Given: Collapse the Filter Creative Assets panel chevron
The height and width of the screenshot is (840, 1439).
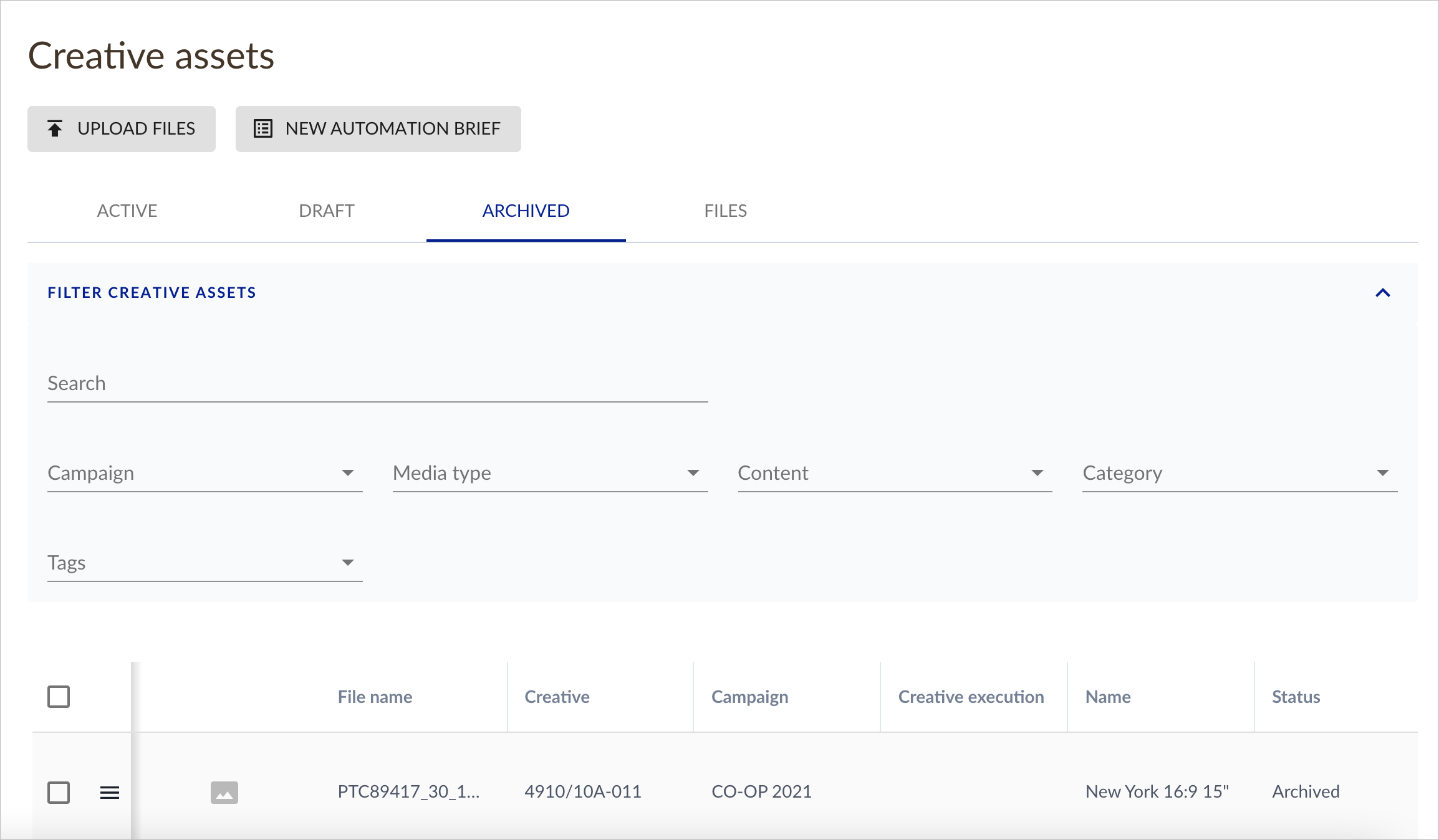Looking at the screenshot, I should pyautogui.click(x=1383, y=293).
